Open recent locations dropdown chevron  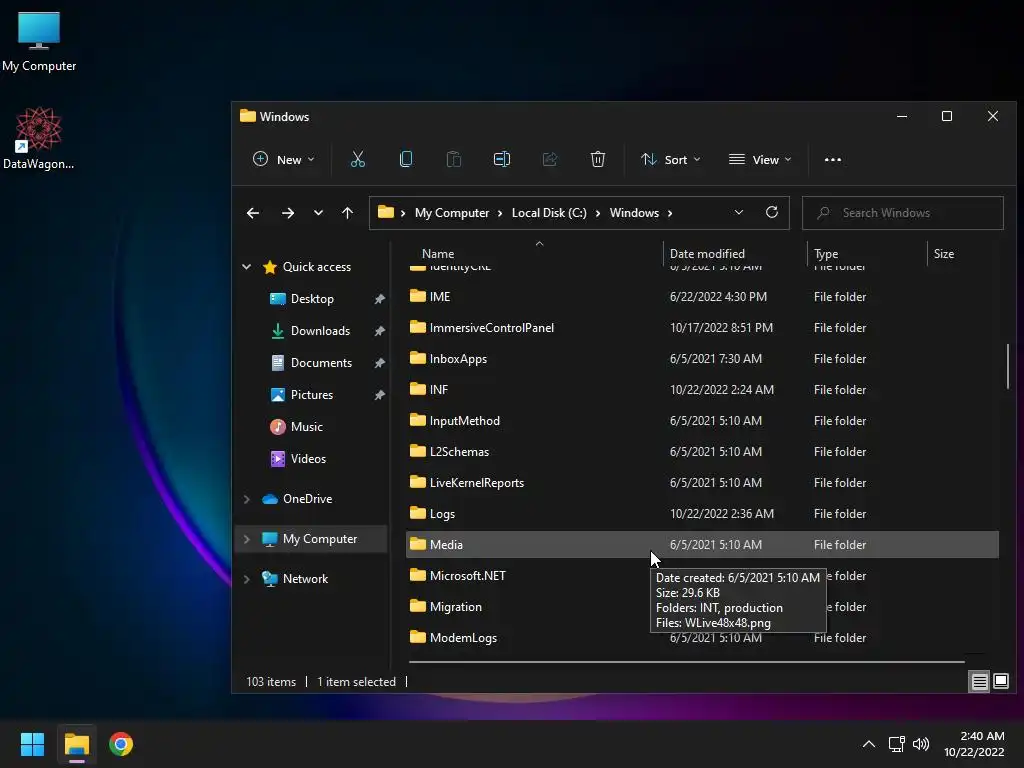(x=318, y=213)
